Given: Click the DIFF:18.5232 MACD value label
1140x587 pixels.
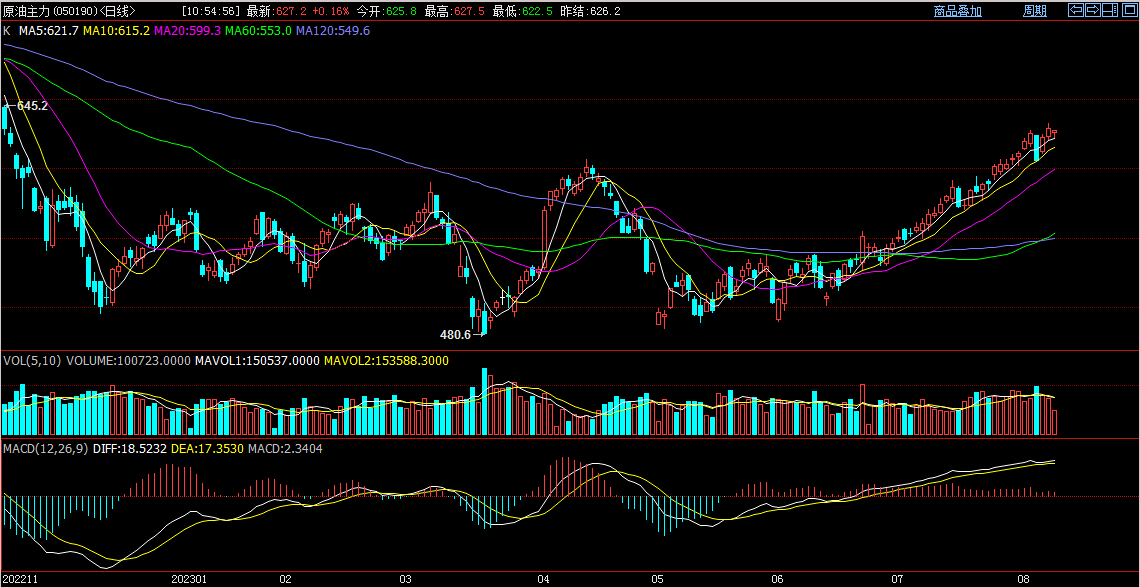Looking at the screenshot, I should pos(129,449).
